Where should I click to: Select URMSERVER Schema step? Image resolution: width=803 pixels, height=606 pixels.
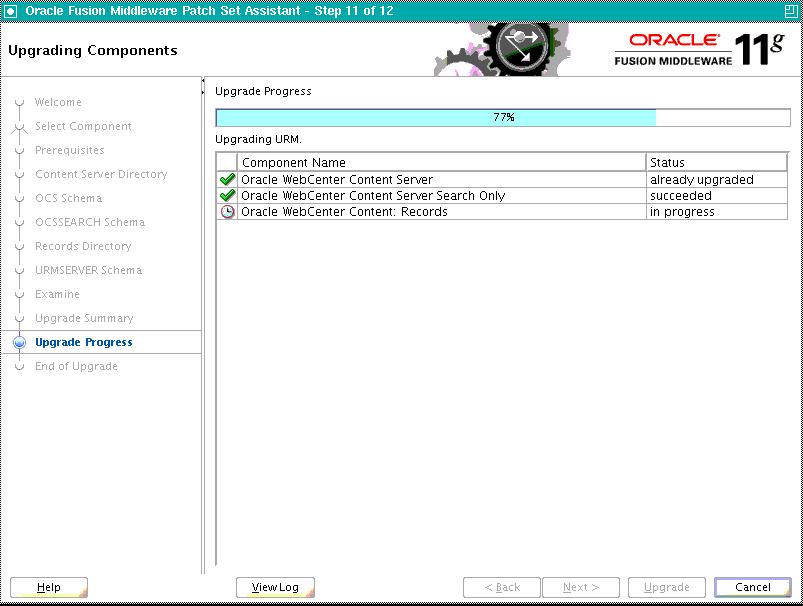click(x=88, y=270)
